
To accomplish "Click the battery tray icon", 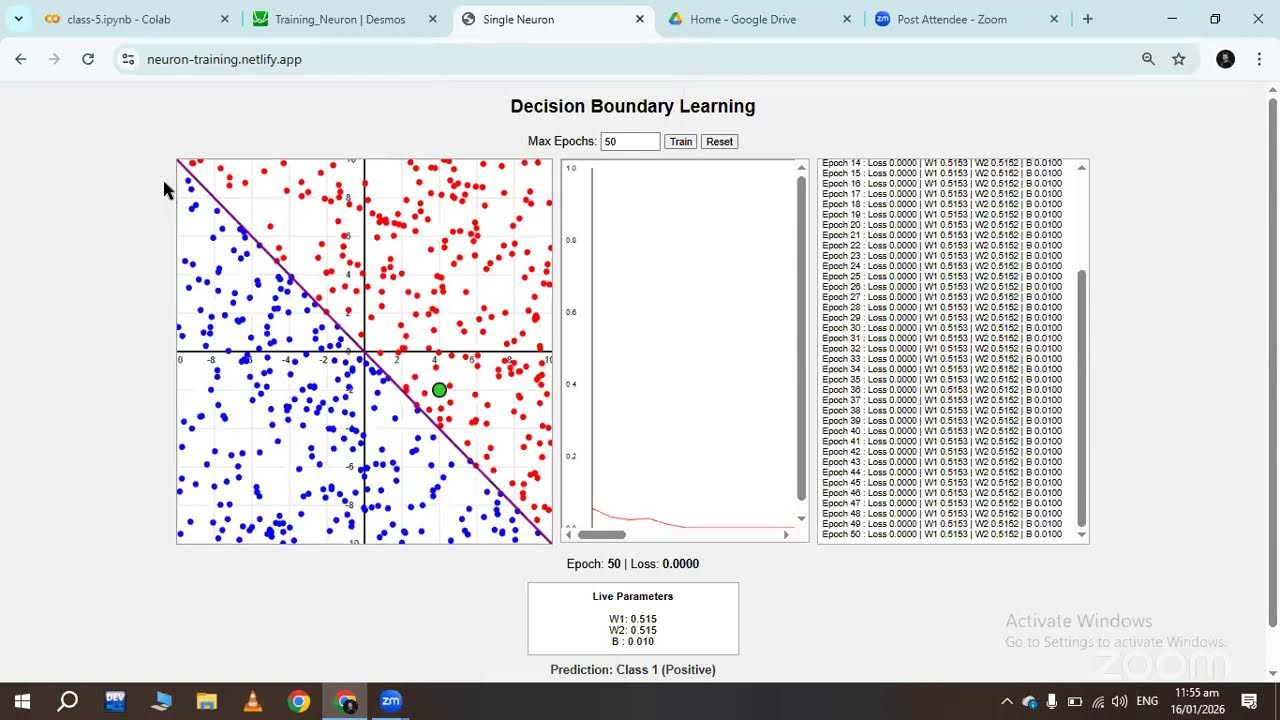I will pyautogui.click(x=1075, y=701).
